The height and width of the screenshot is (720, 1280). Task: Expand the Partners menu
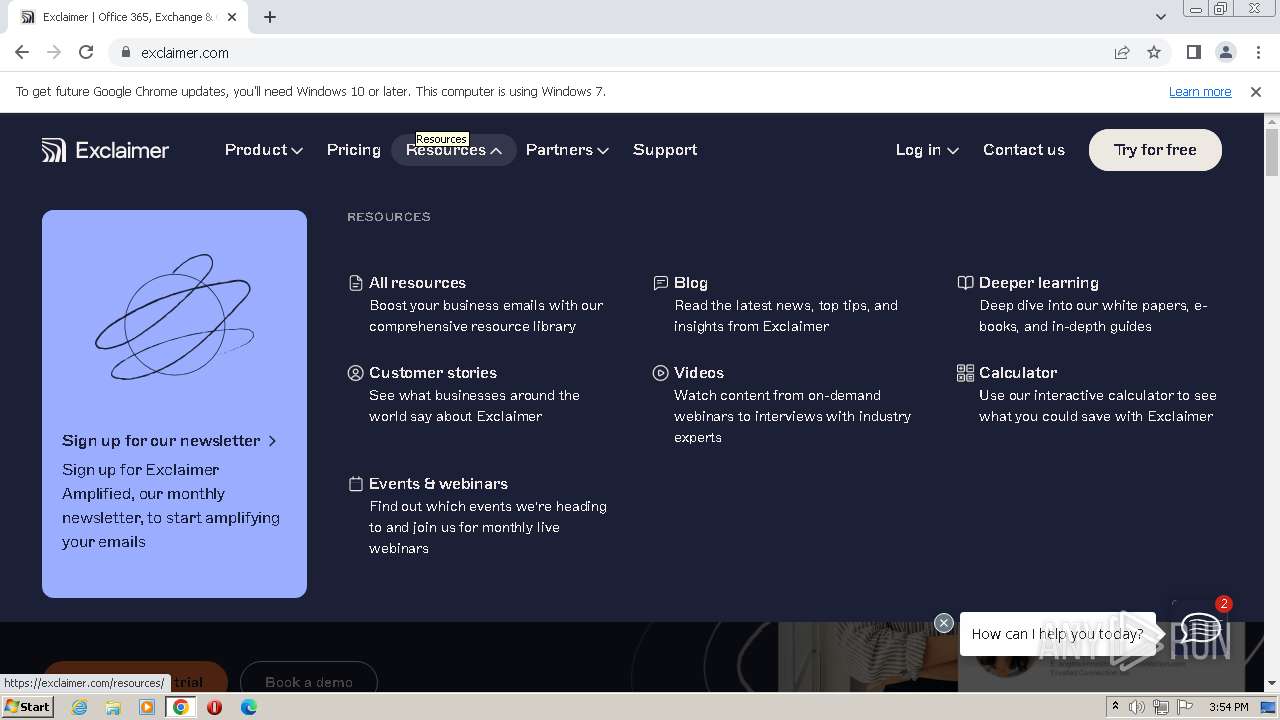pyautogui.click(x=567, y=150)
